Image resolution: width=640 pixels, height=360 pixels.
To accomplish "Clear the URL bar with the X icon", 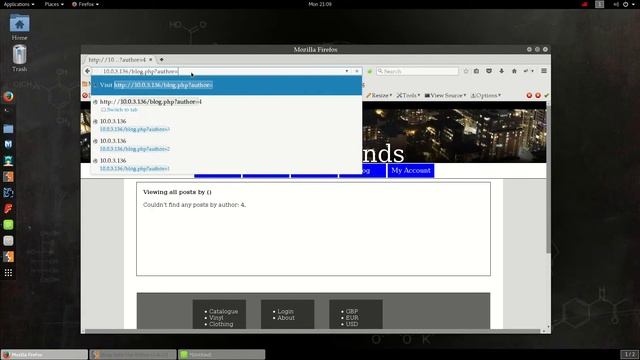I will [x=357, y=71].
